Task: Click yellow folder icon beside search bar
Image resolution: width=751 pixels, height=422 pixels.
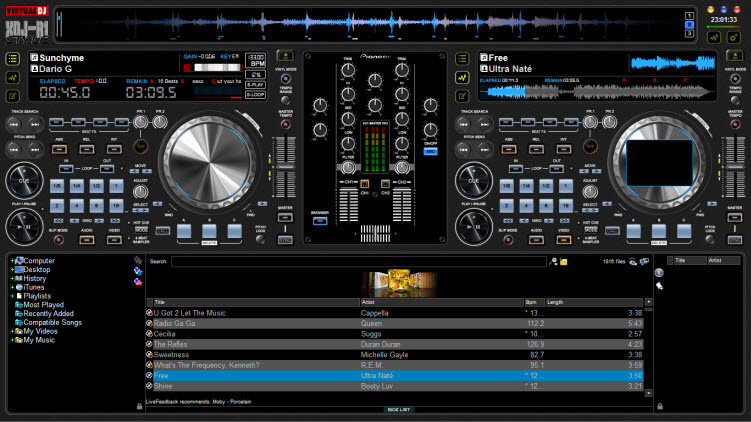Action: [x=564, y=262]
